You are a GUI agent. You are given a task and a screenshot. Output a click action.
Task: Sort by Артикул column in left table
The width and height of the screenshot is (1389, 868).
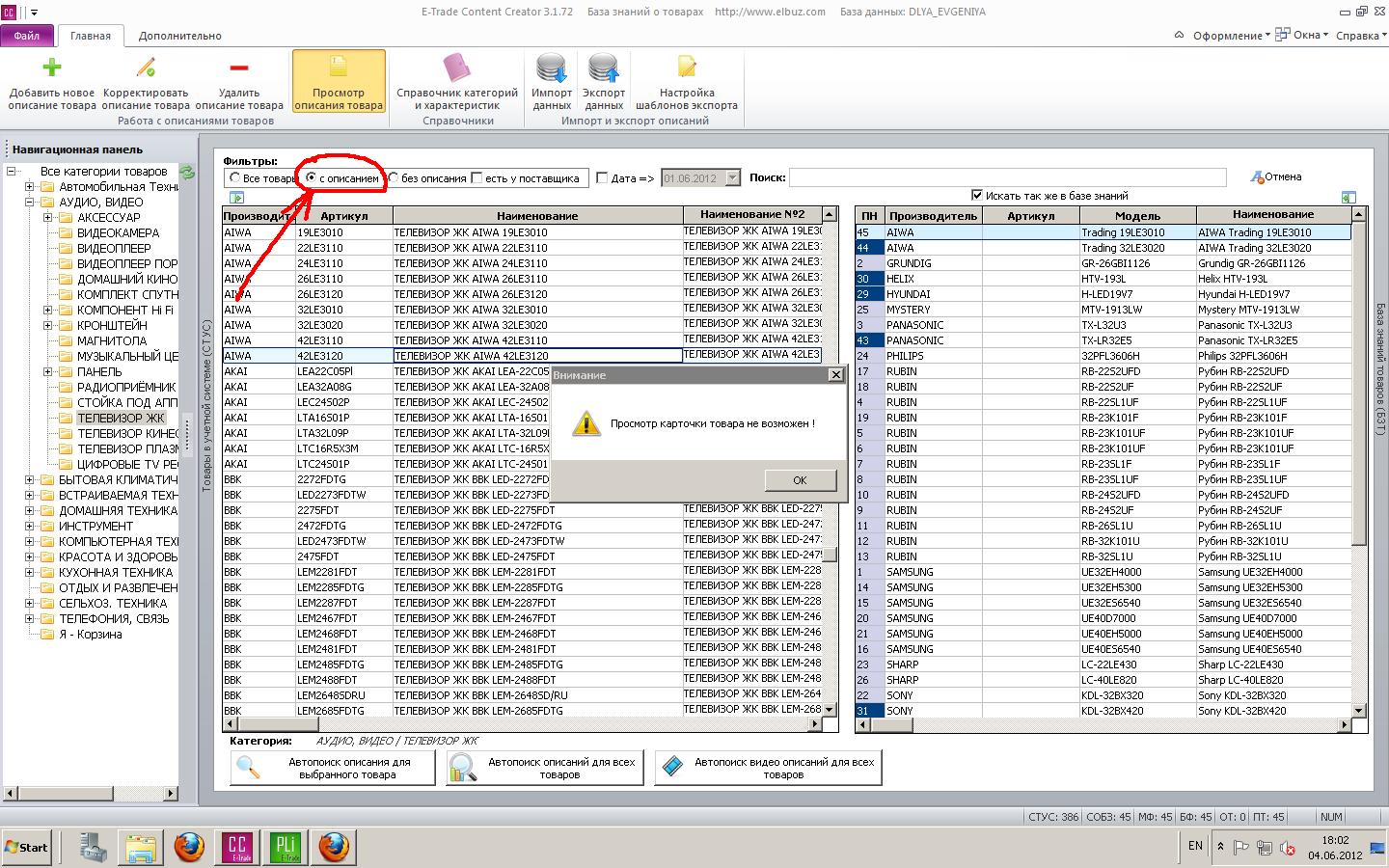click(344, 216)
